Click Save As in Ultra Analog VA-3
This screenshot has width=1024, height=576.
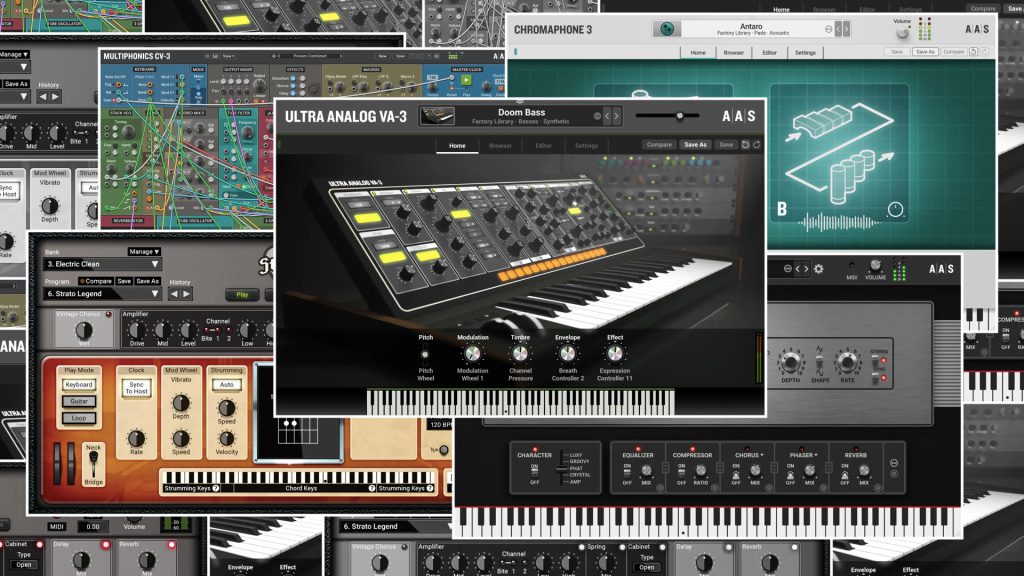695,144
